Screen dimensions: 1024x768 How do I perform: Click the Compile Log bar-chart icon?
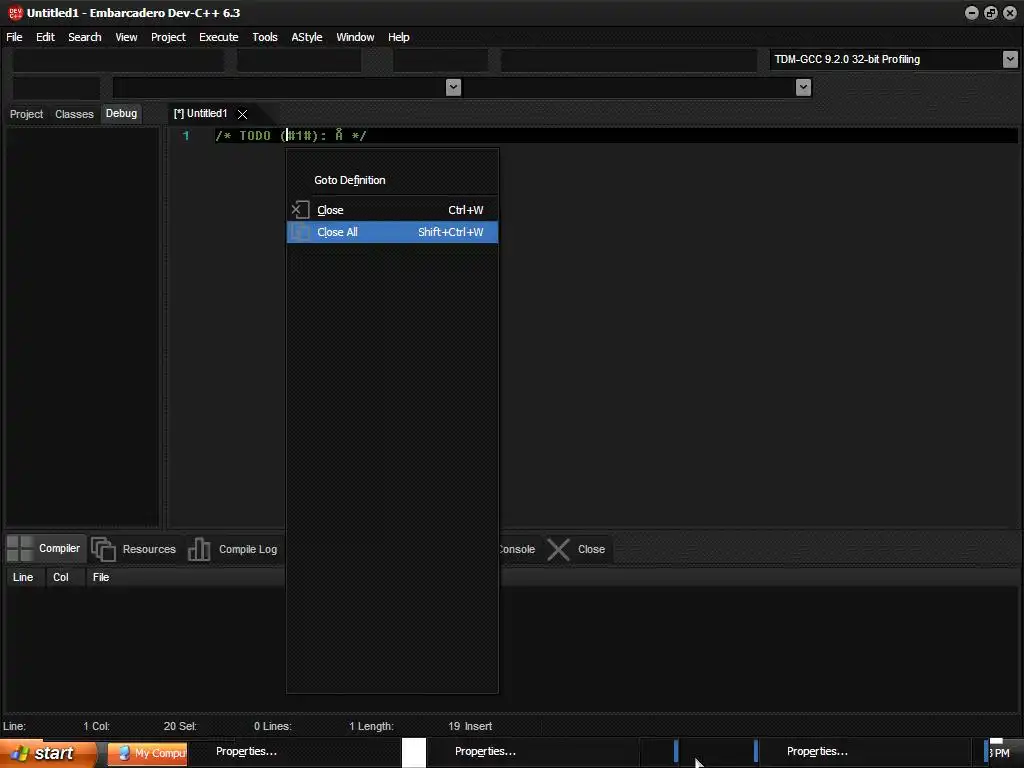point(199,549)
